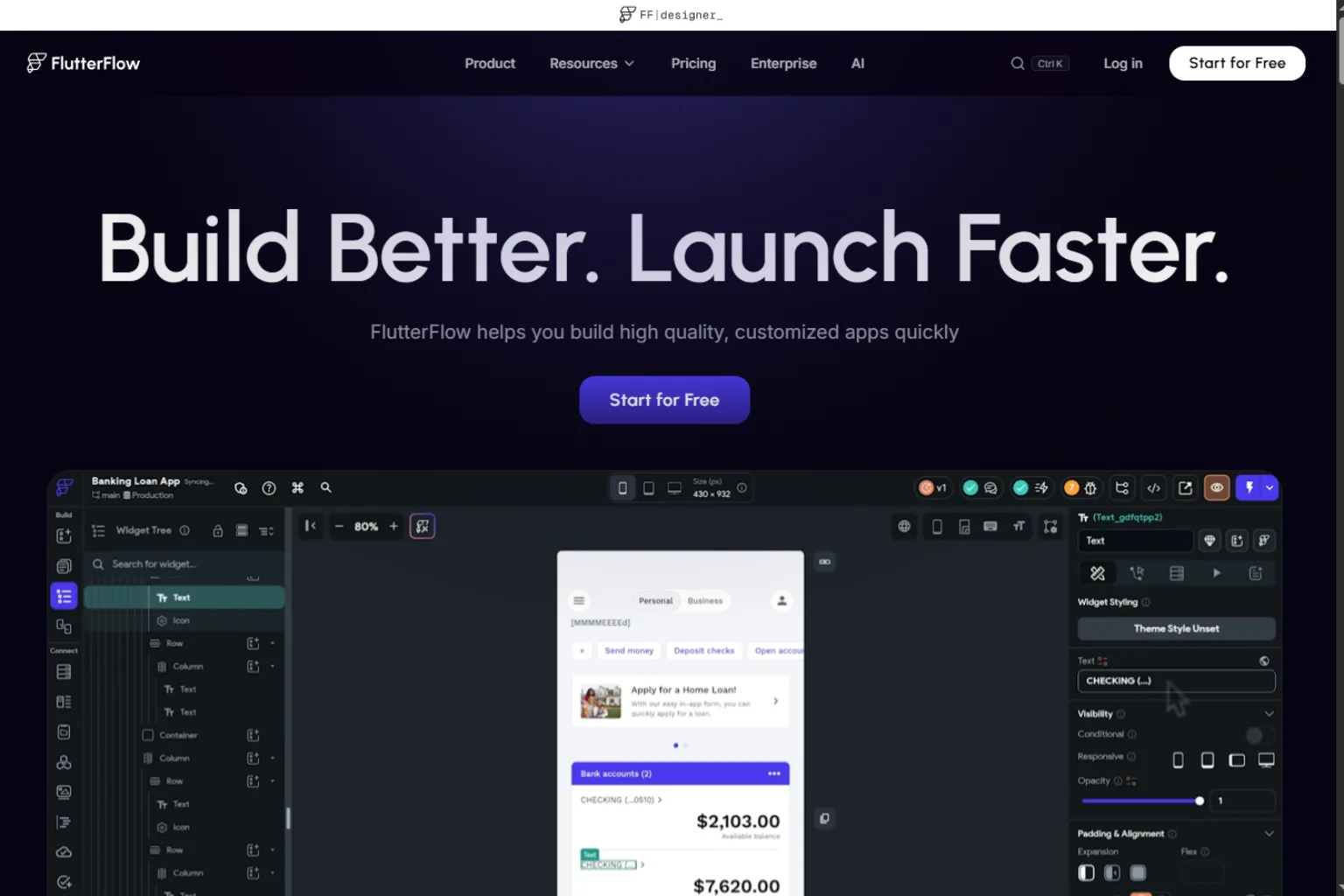1344x896 pixels.
Task: Toggle desktop responsive visibility icon
Action: 1266,759
